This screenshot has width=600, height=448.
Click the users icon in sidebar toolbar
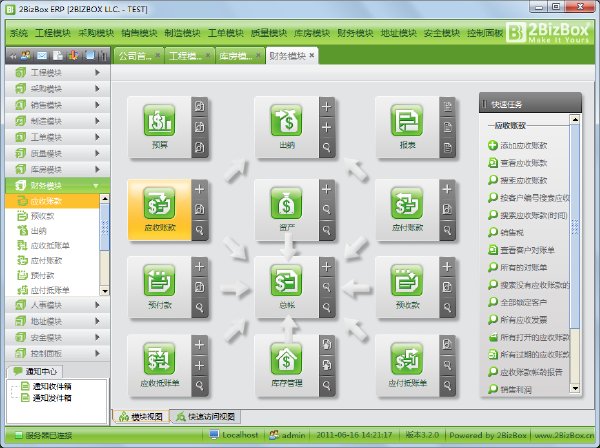click(26, 56)
